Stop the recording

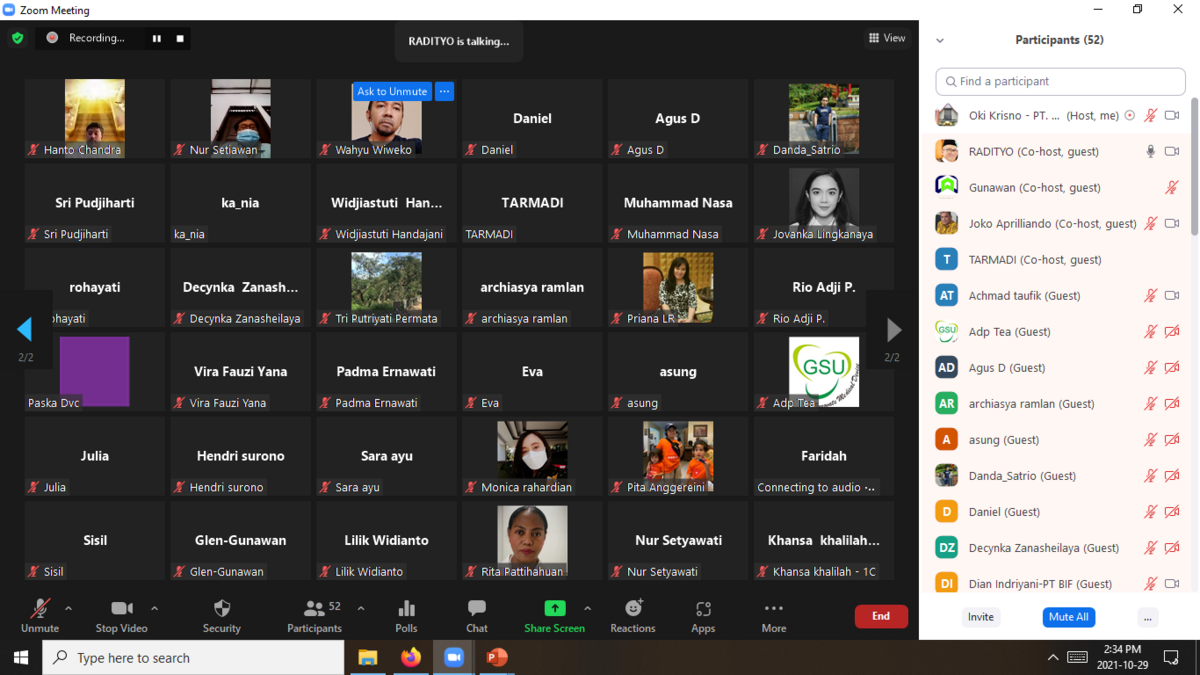tap(180, 38)
